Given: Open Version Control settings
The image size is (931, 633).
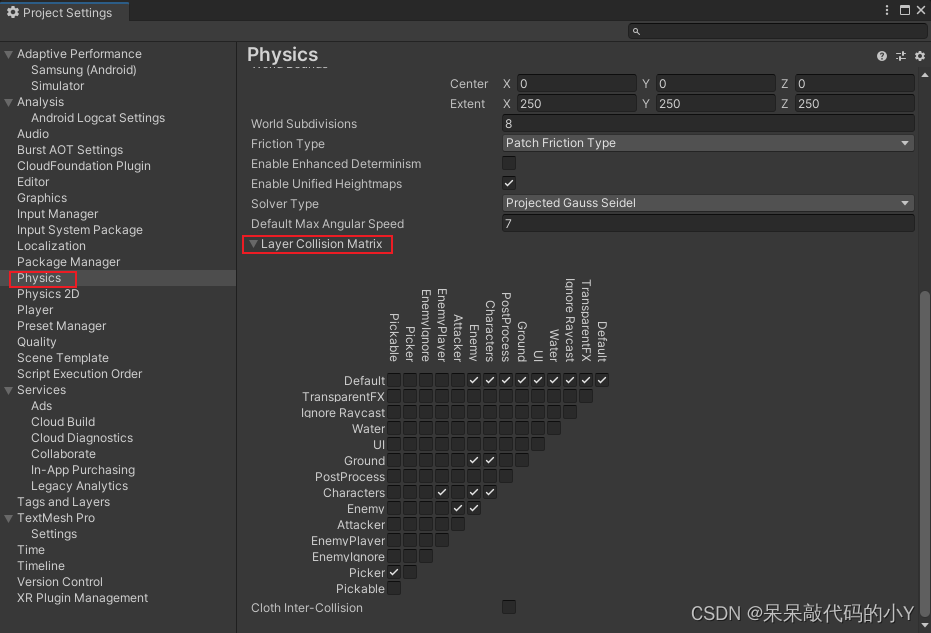Looking at the screenshot, I should (x=60, y=583).
